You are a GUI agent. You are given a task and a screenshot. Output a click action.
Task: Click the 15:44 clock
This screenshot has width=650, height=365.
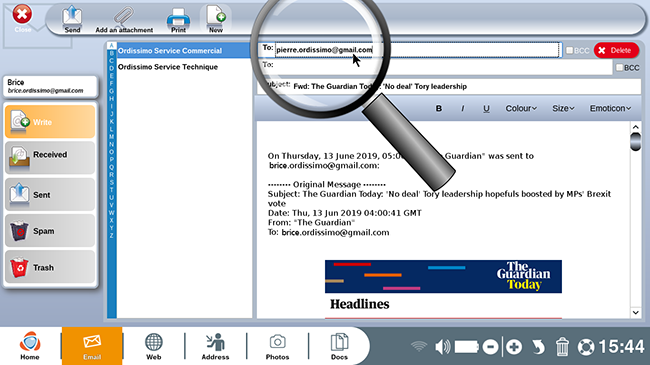pos(621,346)
